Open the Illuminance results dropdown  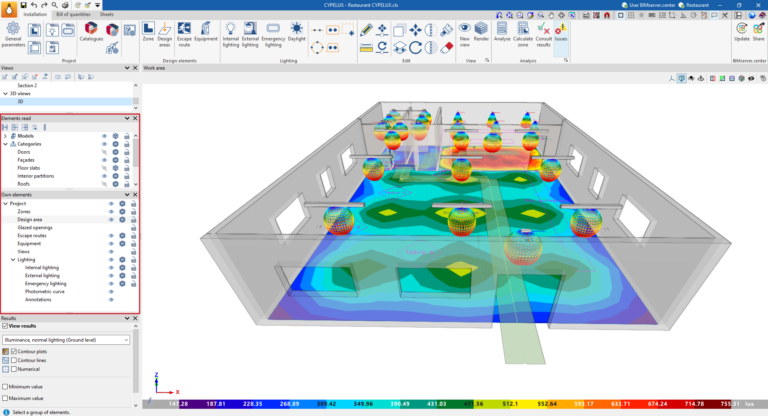click(x=66, y=340)
